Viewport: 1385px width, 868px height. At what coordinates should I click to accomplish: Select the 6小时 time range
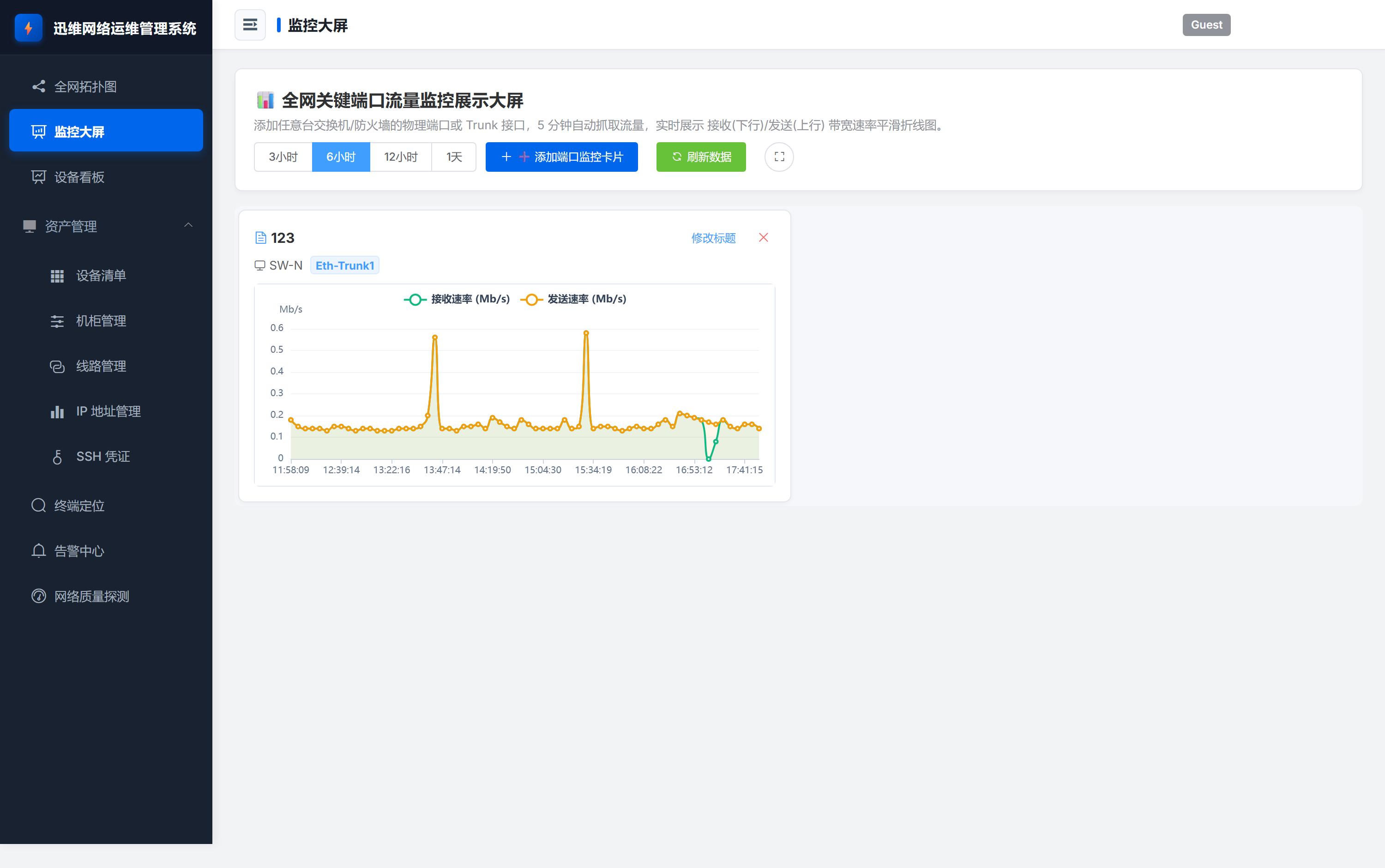[341, 157]
